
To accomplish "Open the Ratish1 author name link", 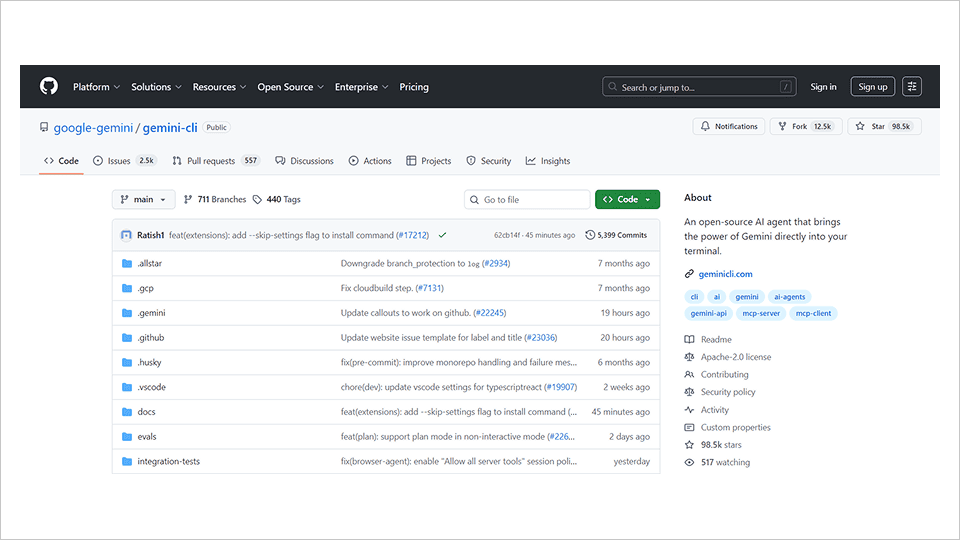I will click(151, 235).
